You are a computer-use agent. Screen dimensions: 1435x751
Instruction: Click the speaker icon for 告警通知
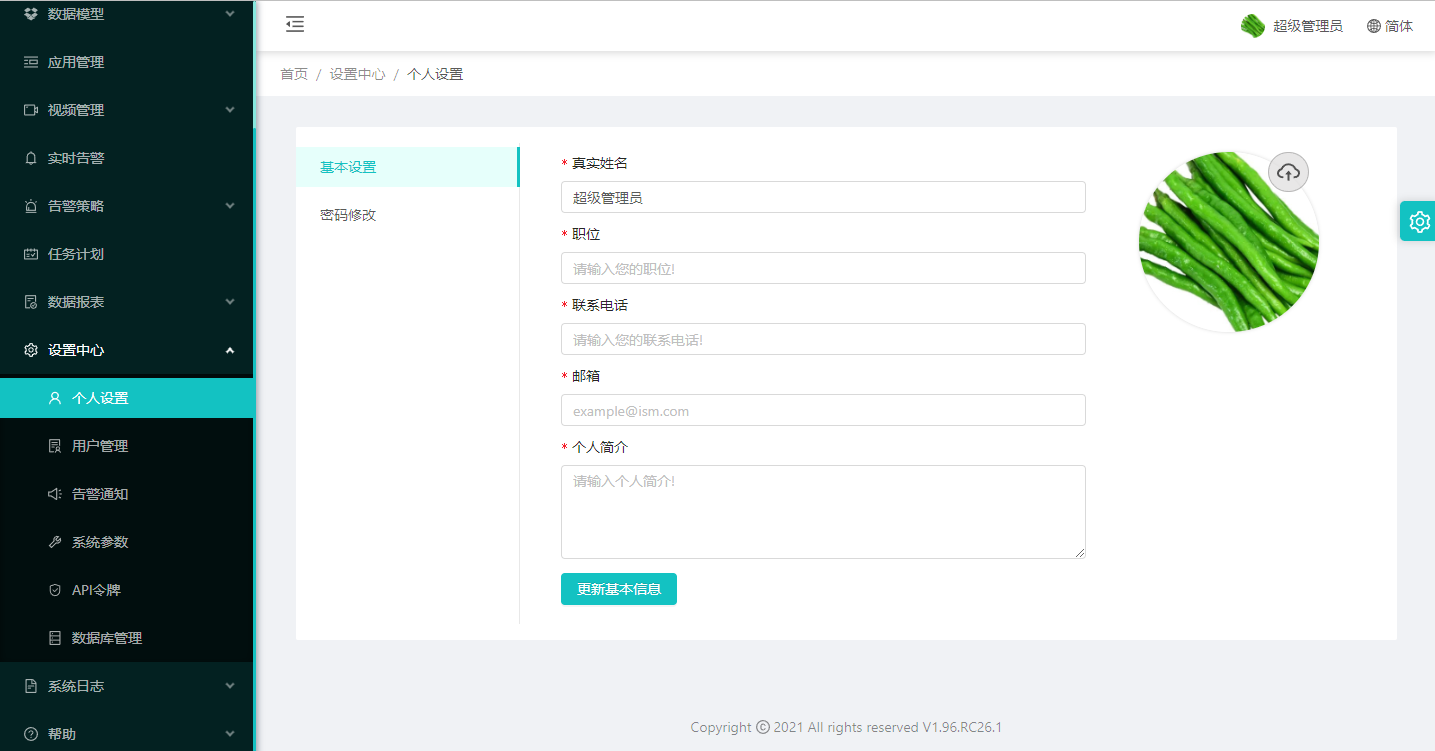[x=55, y=494]
